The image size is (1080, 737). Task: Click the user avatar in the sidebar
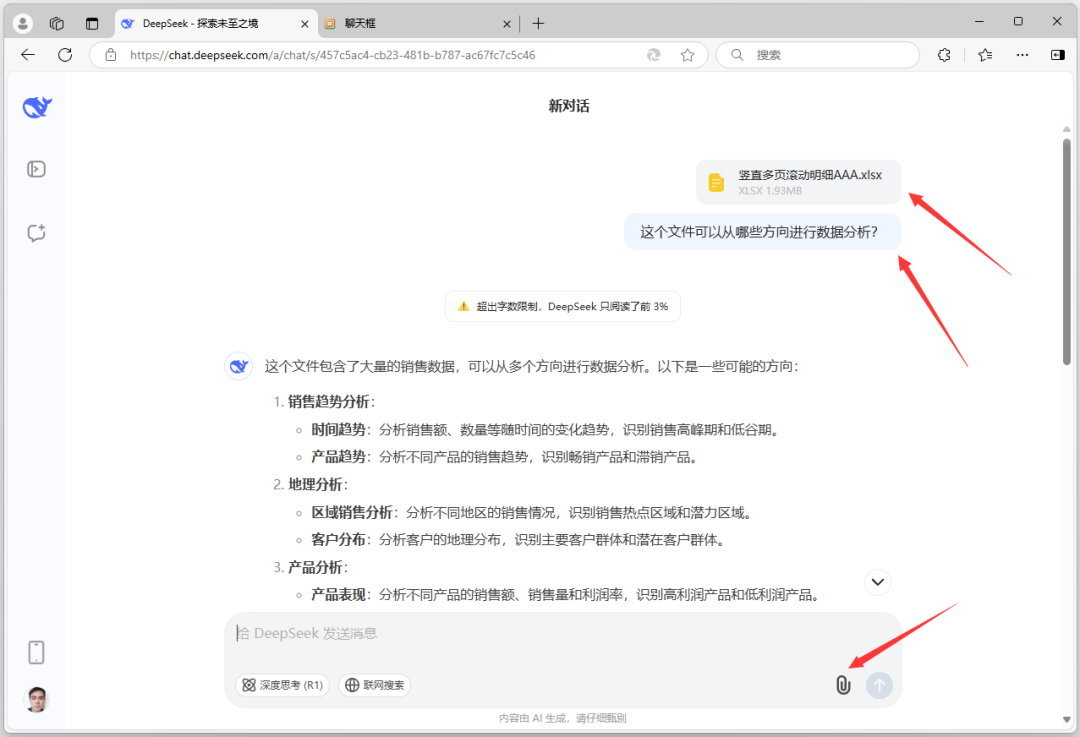[36, 700]
